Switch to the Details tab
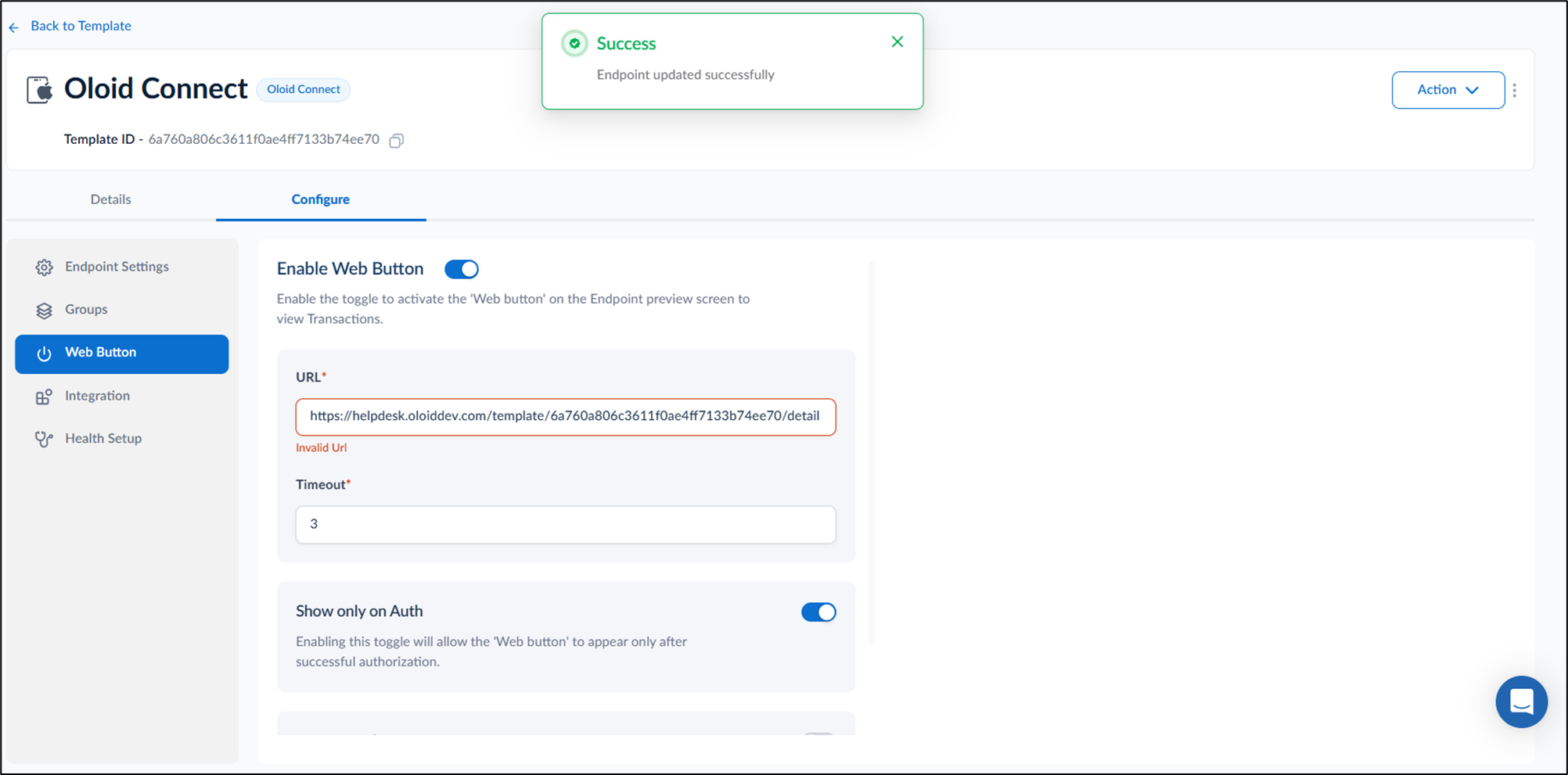 [110, 199]
